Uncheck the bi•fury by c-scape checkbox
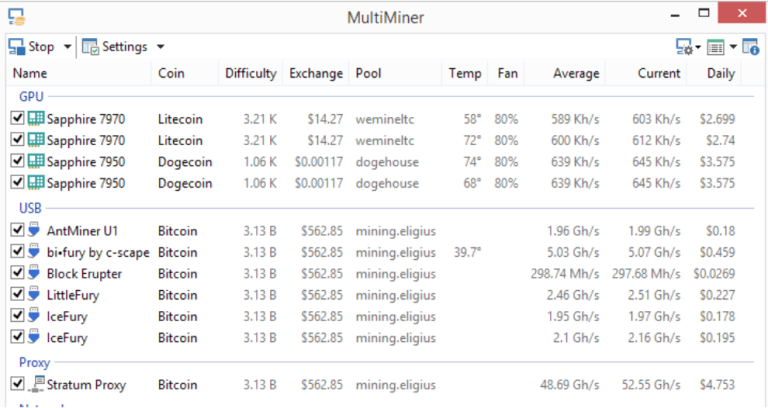Viewport: 768px width, 408px height. pos(17,252)
